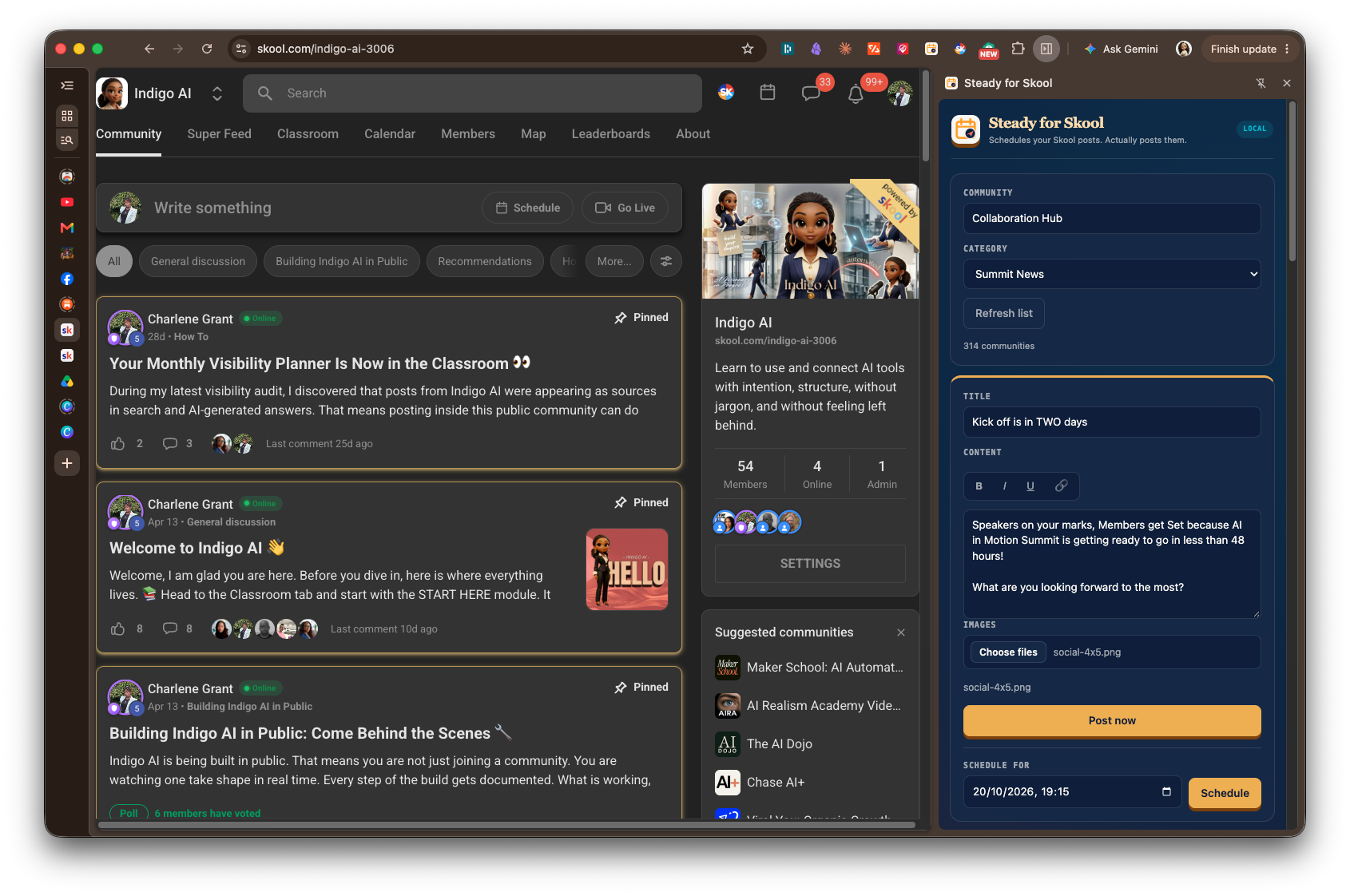
Task: Click the Go Live button
Action: click(625, 208)
